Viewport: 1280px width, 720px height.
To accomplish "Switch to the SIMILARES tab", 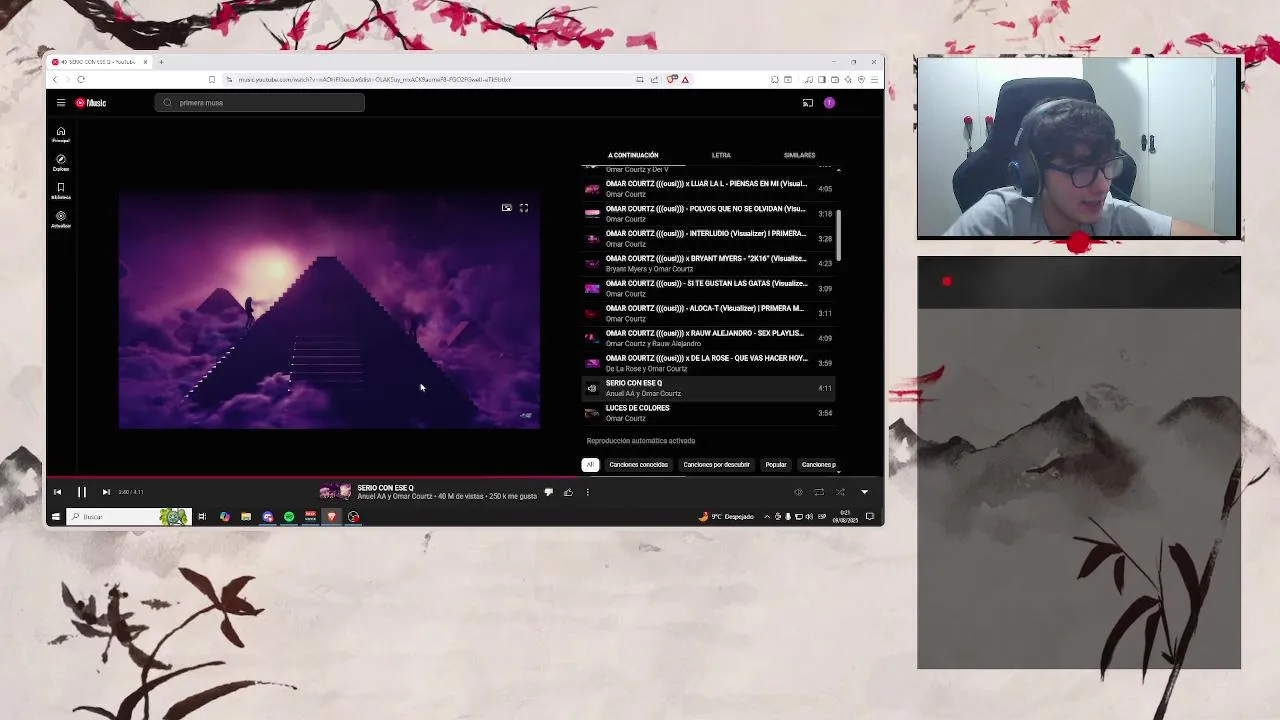I will tap(799, 155).
